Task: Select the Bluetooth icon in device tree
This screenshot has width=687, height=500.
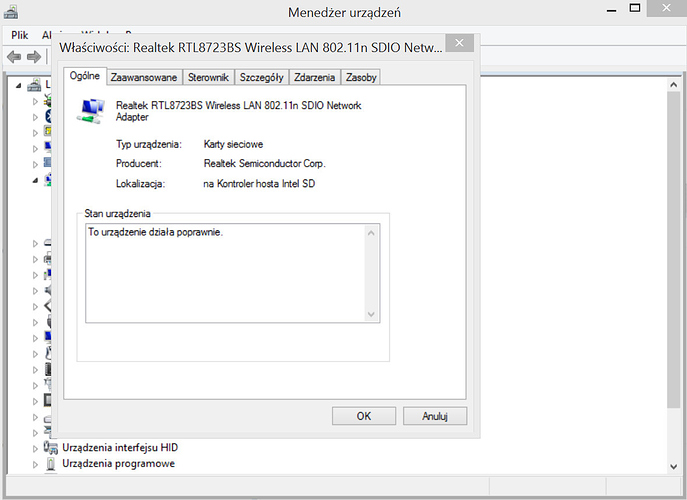Action: (48, 116)
